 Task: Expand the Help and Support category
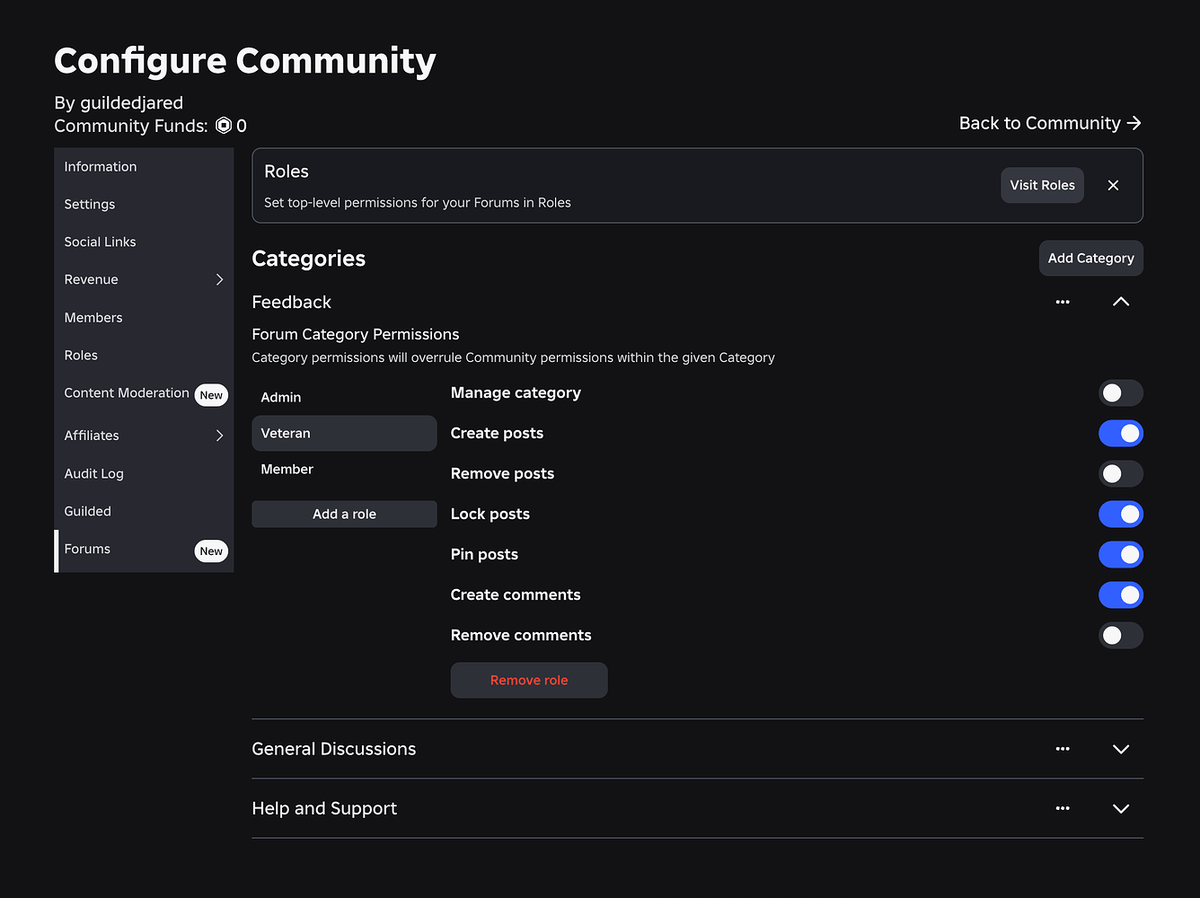pos(1121,808)
